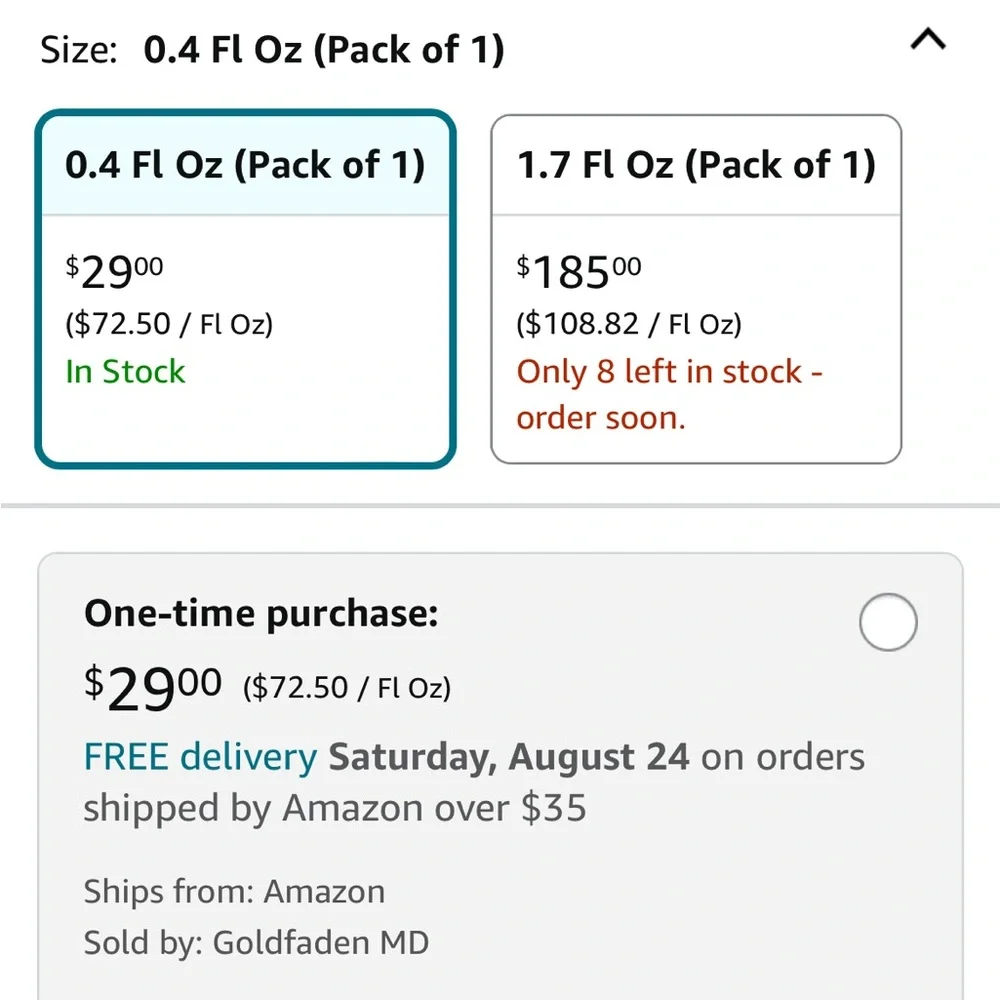
Task: Open the FREE delivery link
Action: coord(200,757)
